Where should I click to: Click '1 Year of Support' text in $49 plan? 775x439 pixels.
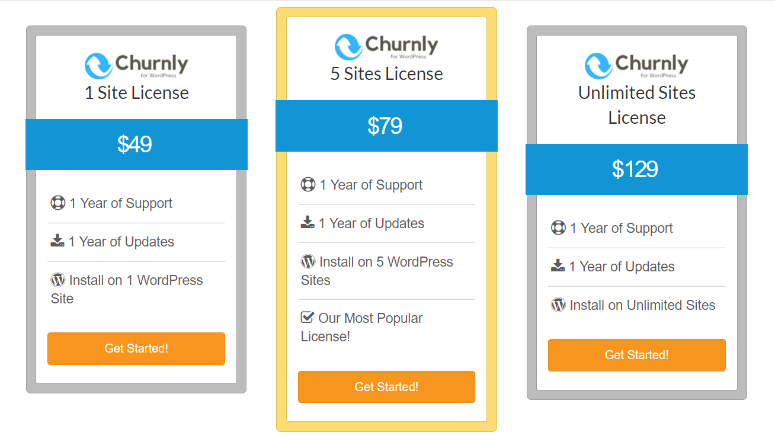click(x=121, y=203)
